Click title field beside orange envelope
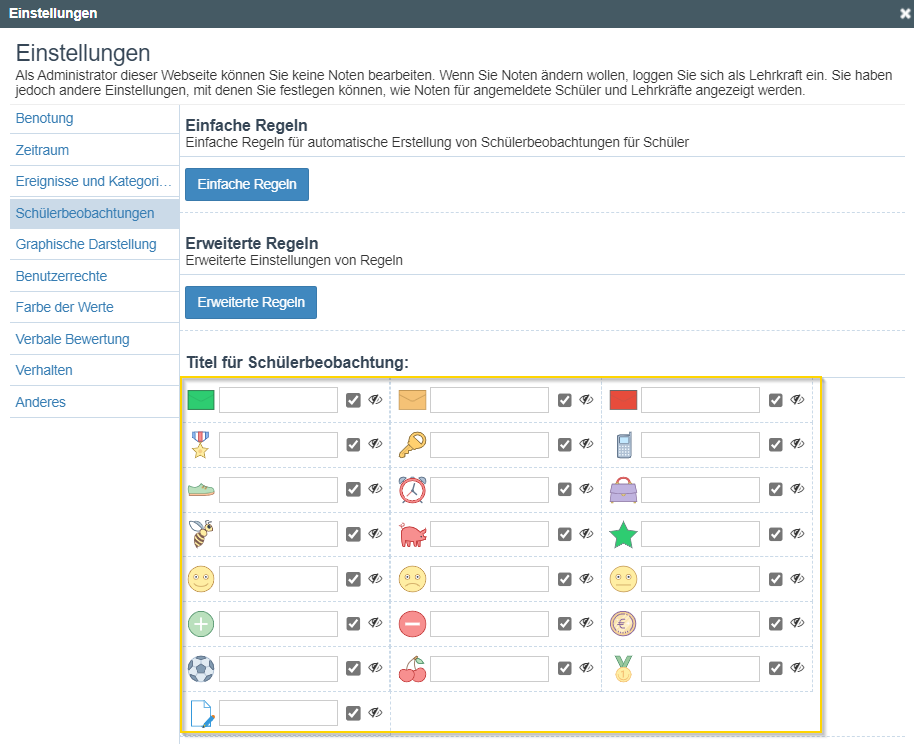Screen dimensions: 914x744 coord(489,400)
